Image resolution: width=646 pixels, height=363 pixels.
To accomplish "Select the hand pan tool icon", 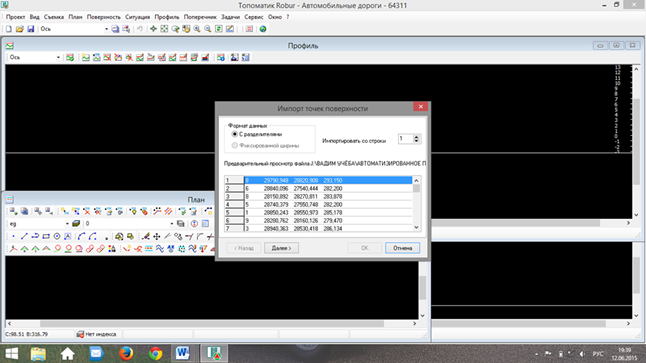I will [186, 29].
